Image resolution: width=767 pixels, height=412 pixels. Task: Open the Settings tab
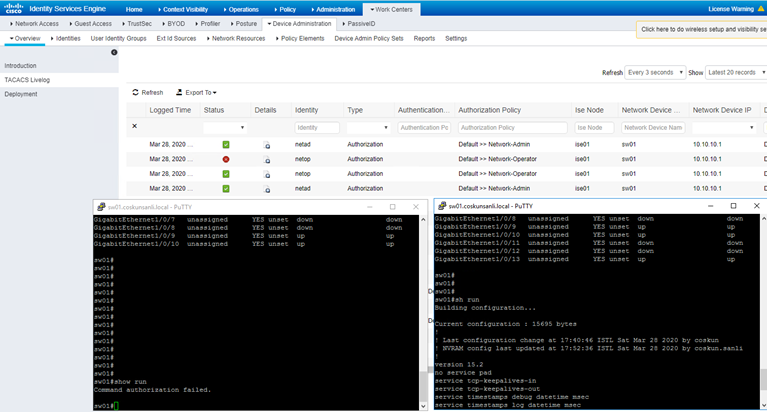pos(456,38)
